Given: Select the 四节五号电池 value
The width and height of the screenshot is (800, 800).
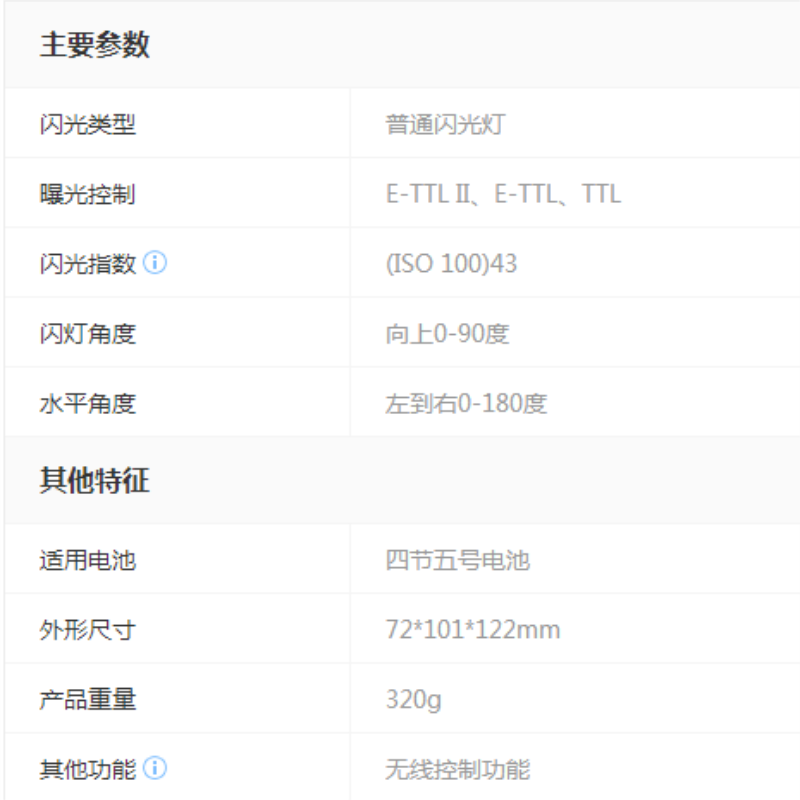Looking at the screenshot, I should 457,560.
